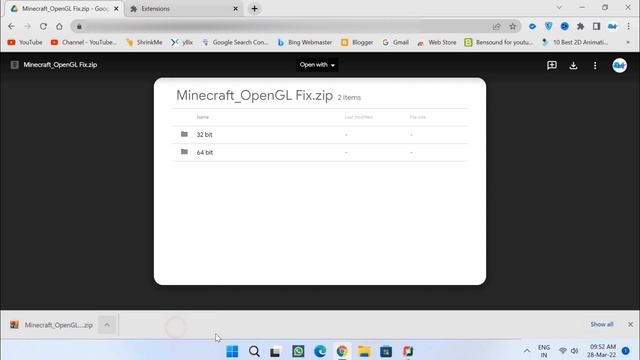Screen dimensions: 640x360
Task: Open the ShrinkMe bookmark
Action: tap(144, 42)
